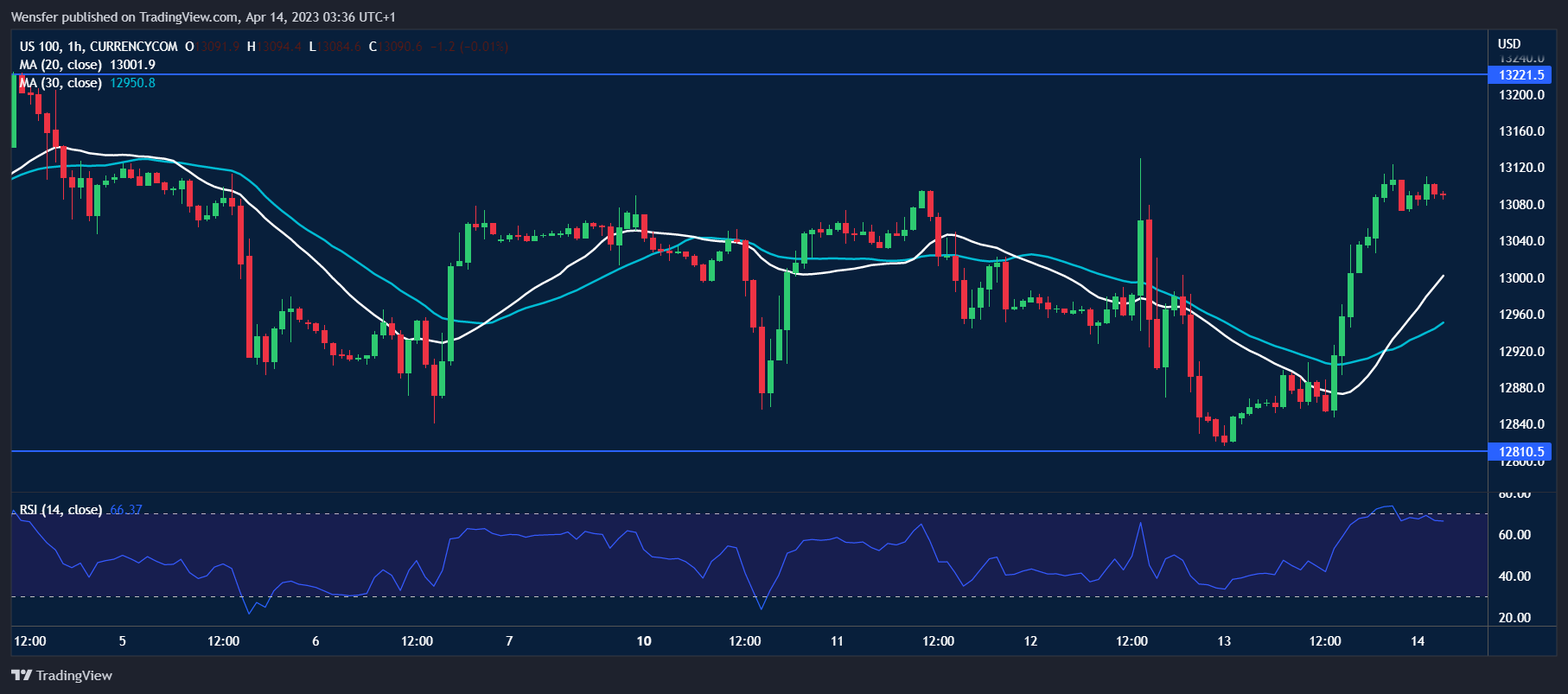Click the RSI (14, close) indicator label
The width and height of the screenshot is (1568, 694).
tap(61, 510)
